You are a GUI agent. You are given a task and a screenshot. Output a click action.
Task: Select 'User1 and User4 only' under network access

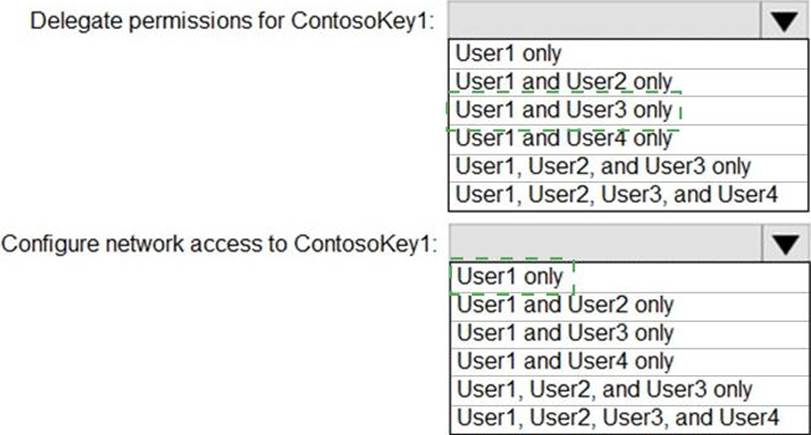click(x=564, y=360)
